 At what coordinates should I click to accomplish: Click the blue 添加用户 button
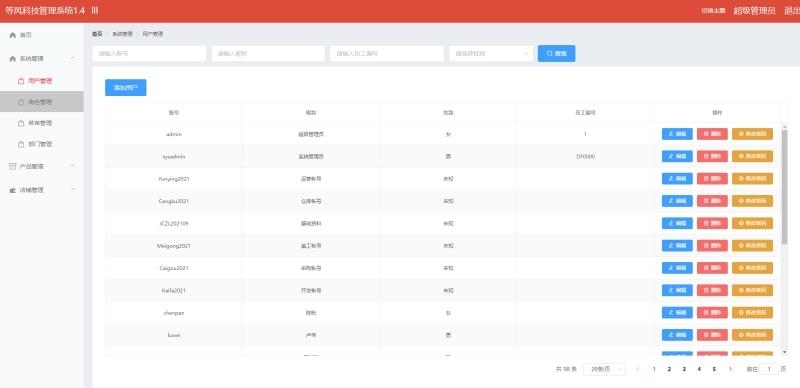(126, 88)
